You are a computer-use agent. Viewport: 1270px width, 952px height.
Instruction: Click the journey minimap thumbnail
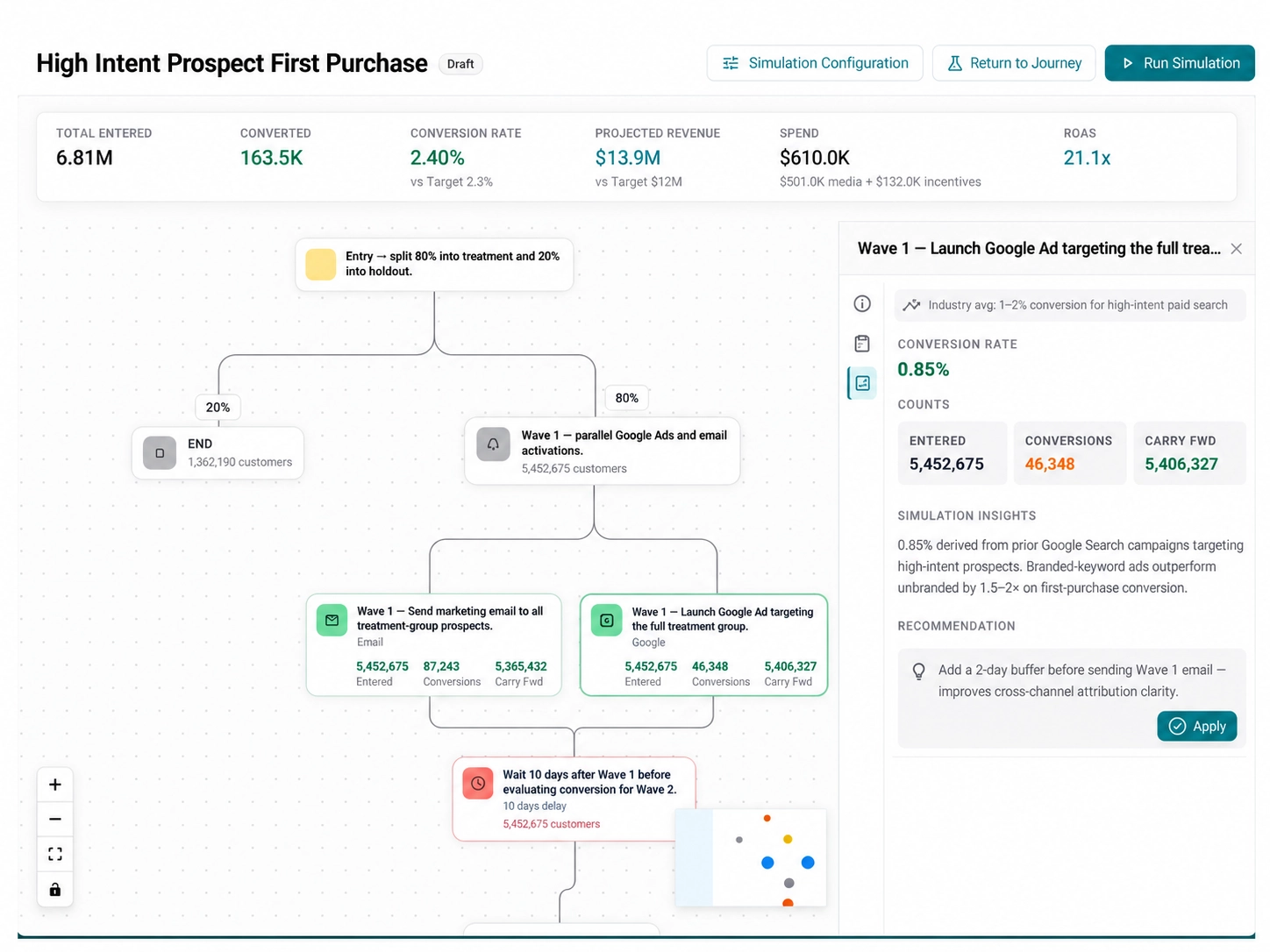tap(751, 857)
